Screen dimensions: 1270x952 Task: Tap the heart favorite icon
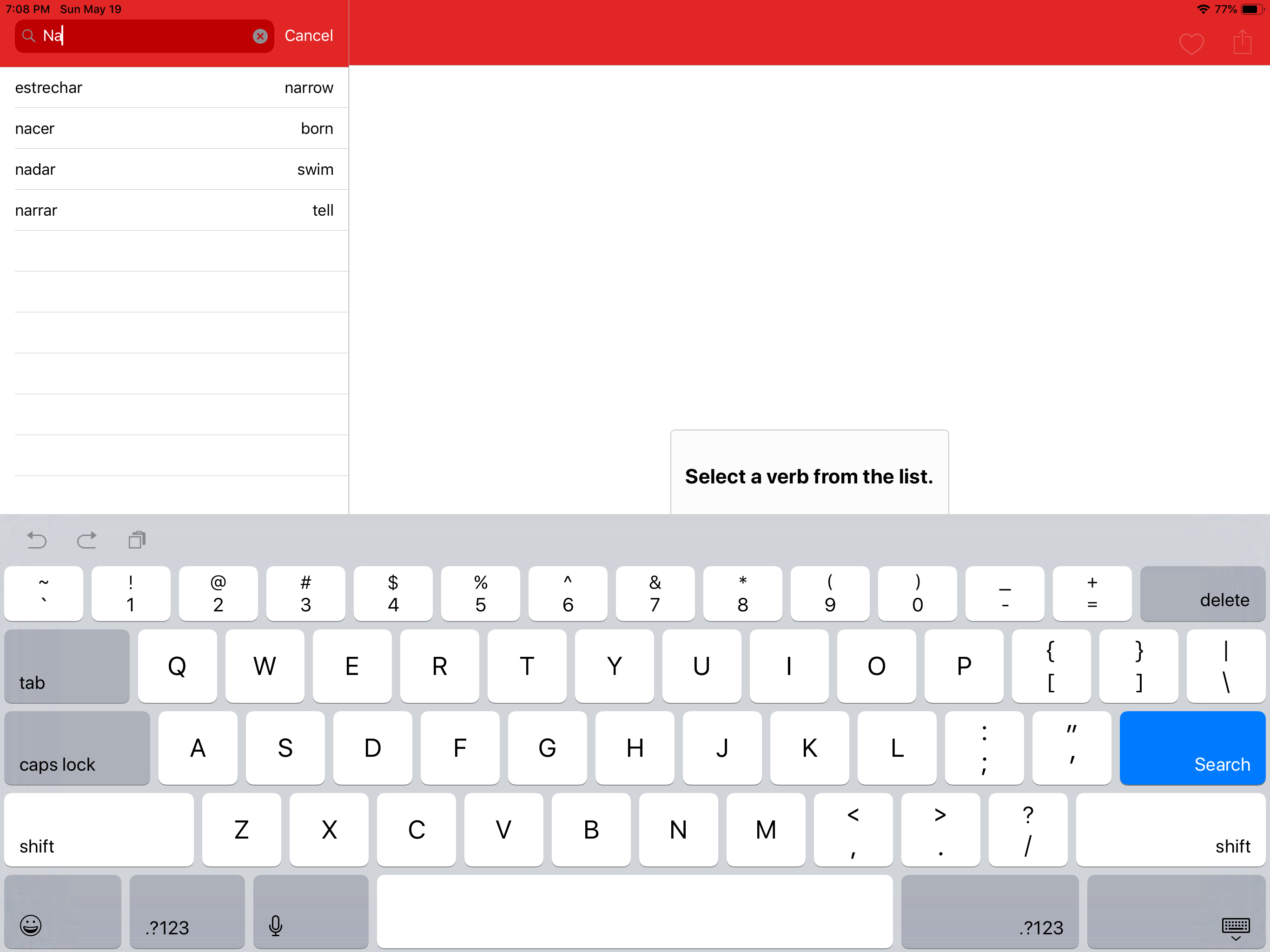click(1191, 44)
